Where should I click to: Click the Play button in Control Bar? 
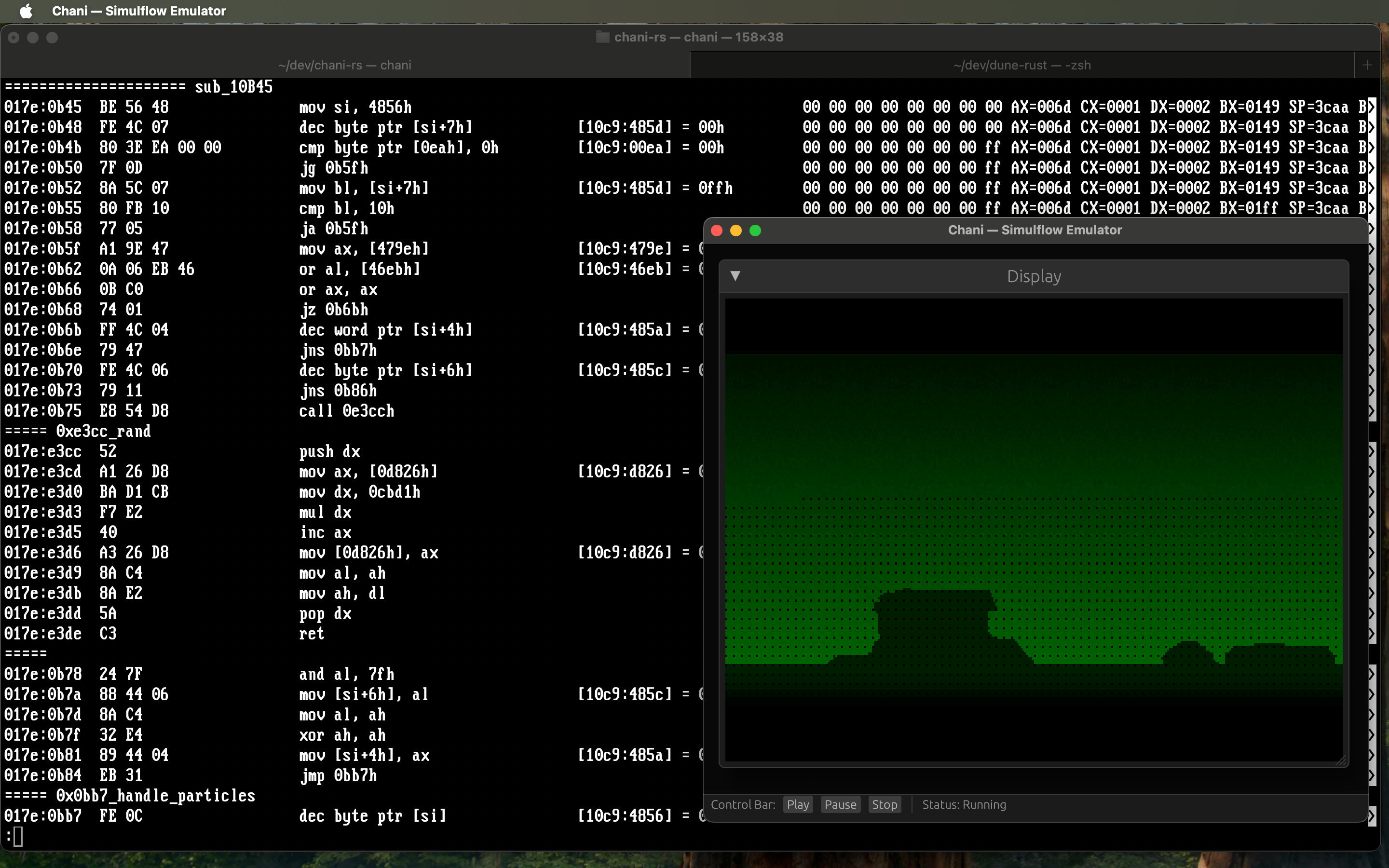coord(797,804)
